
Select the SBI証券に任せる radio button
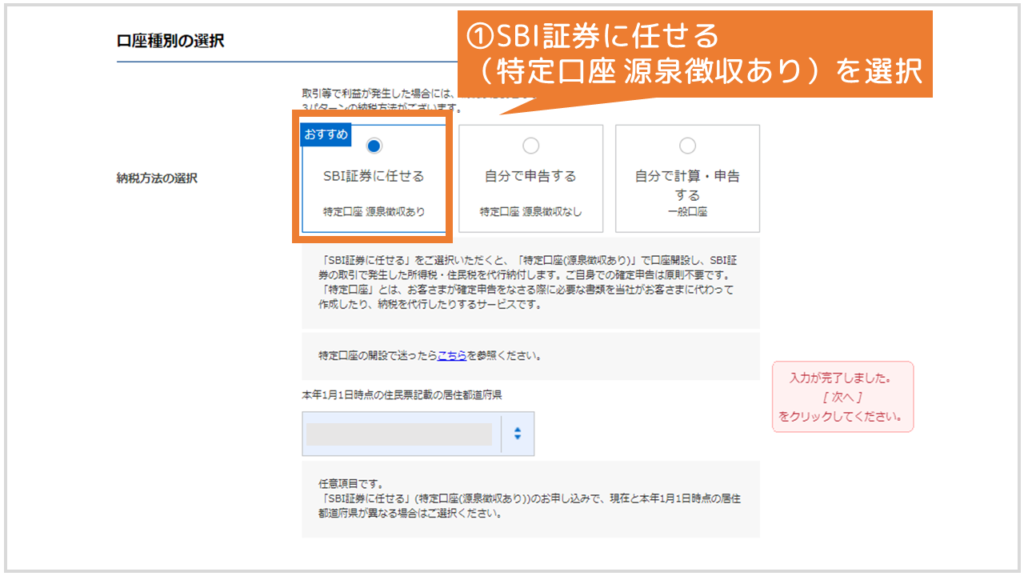374,146
